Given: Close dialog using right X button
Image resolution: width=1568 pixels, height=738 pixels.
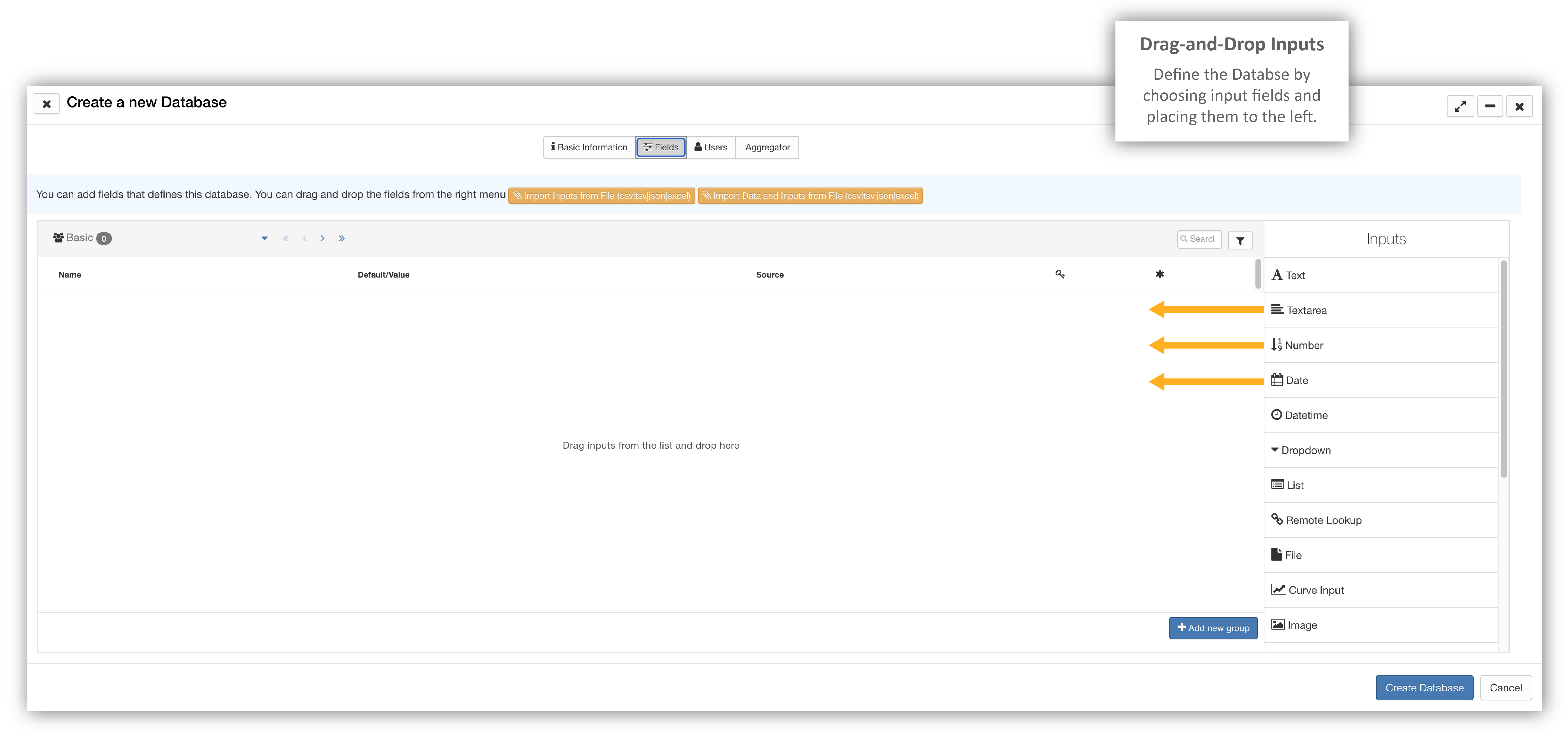Looking at the screenshot, I should coord(1519,106).
